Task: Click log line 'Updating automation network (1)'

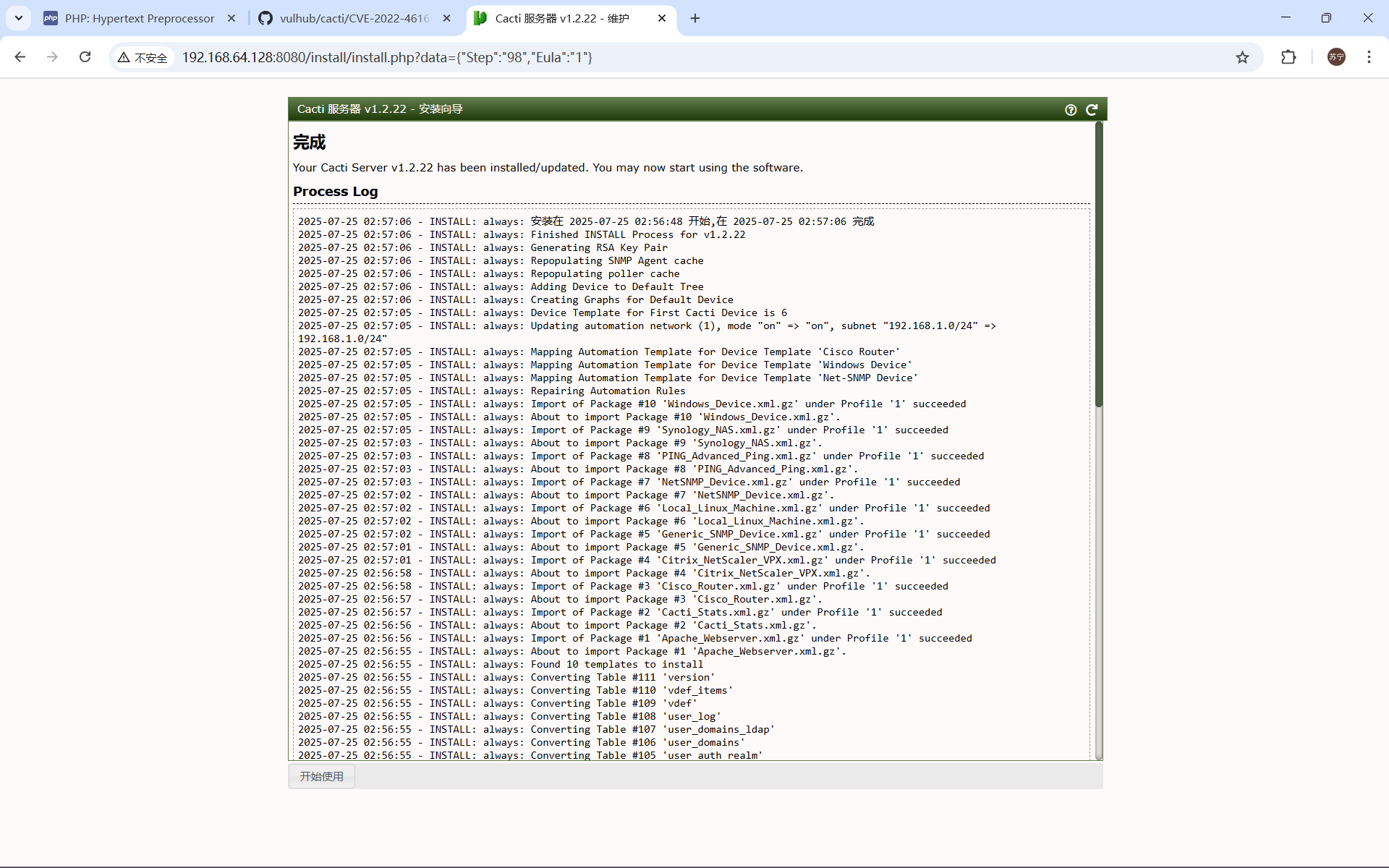Action: click(x=647, y=333)
